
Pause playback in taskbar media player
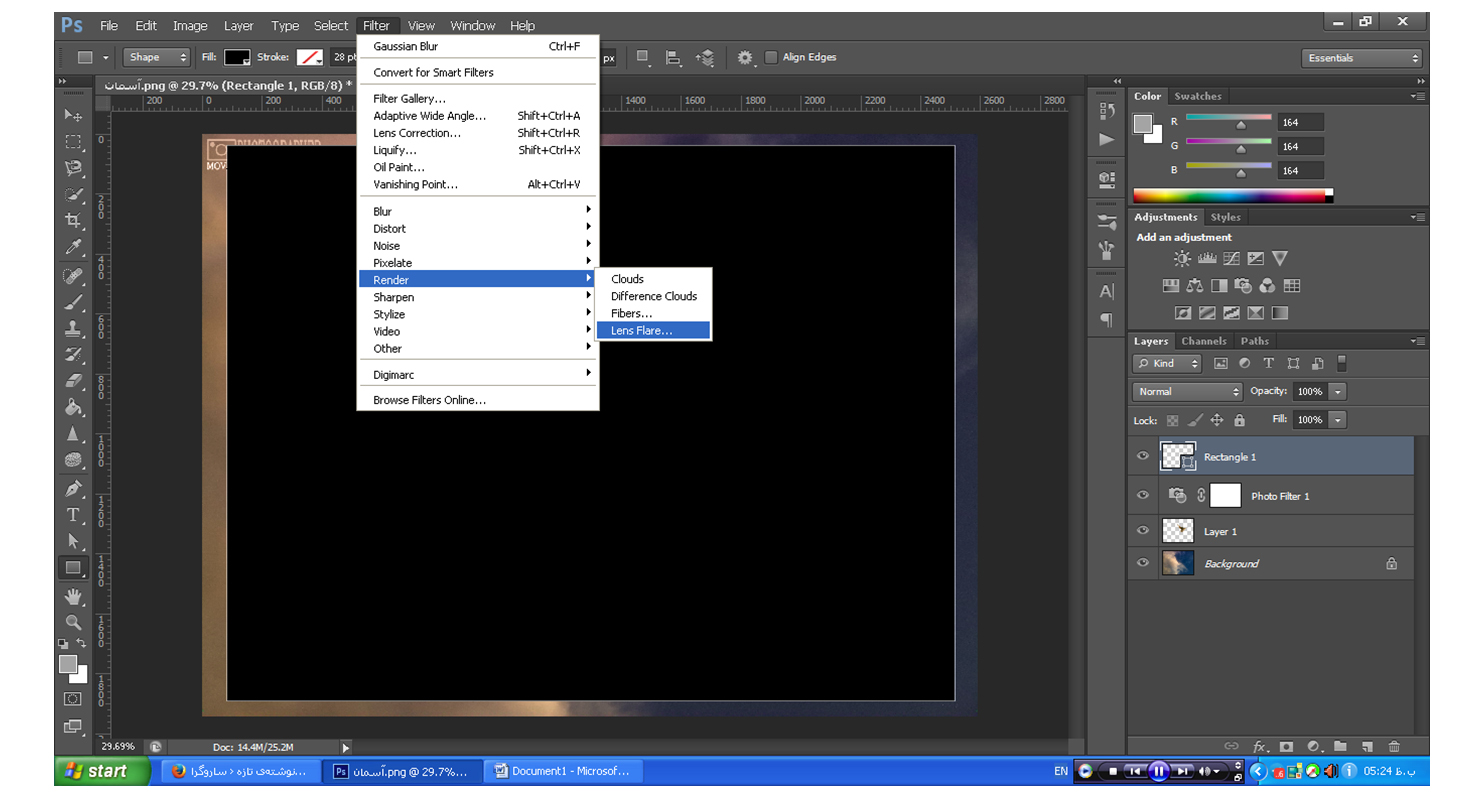(1158, 771)
